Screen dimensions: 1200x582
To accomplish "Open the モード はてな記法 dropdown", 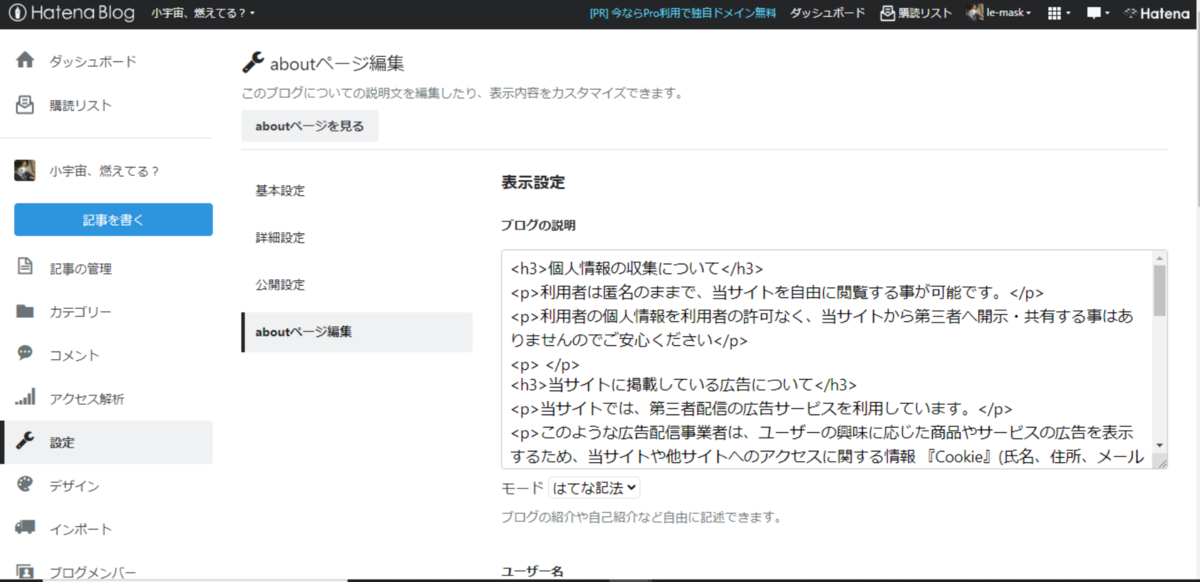I will point(594,488).
